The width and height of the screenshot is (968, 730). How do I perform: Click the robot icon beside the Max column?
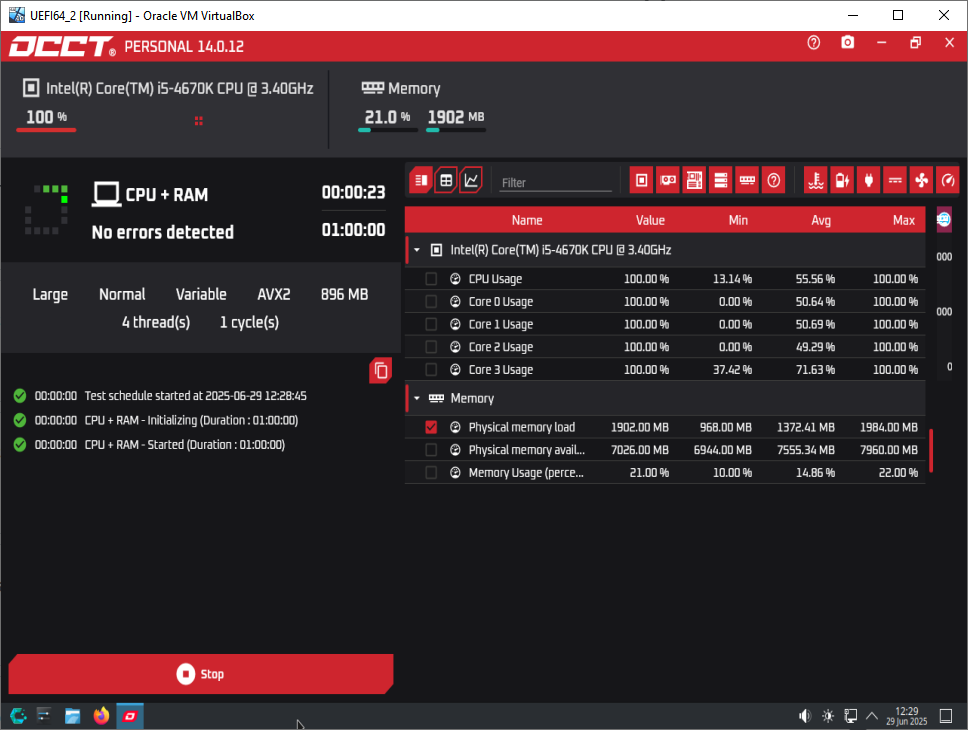pyautogui.click(x=944, y=219)
